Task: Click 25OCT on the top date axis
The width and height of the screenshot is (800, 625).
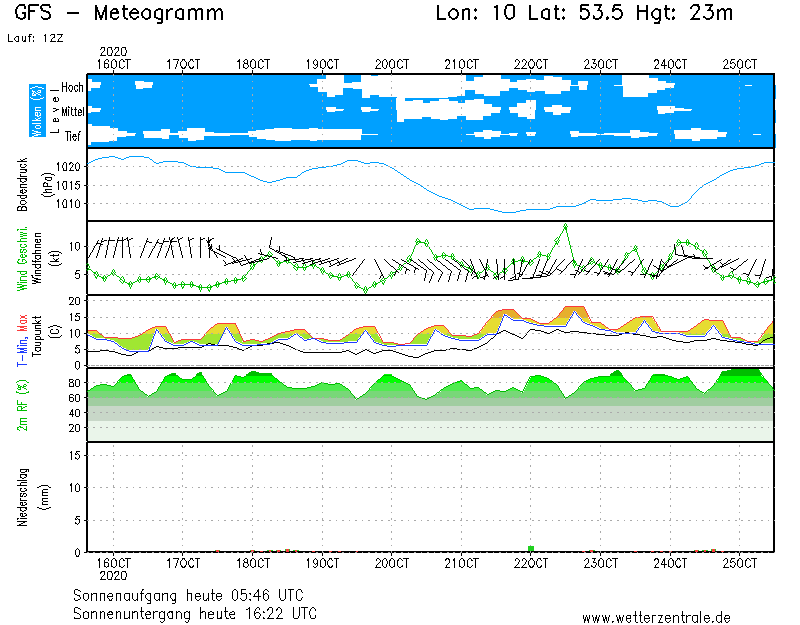Action: (740, 64)
